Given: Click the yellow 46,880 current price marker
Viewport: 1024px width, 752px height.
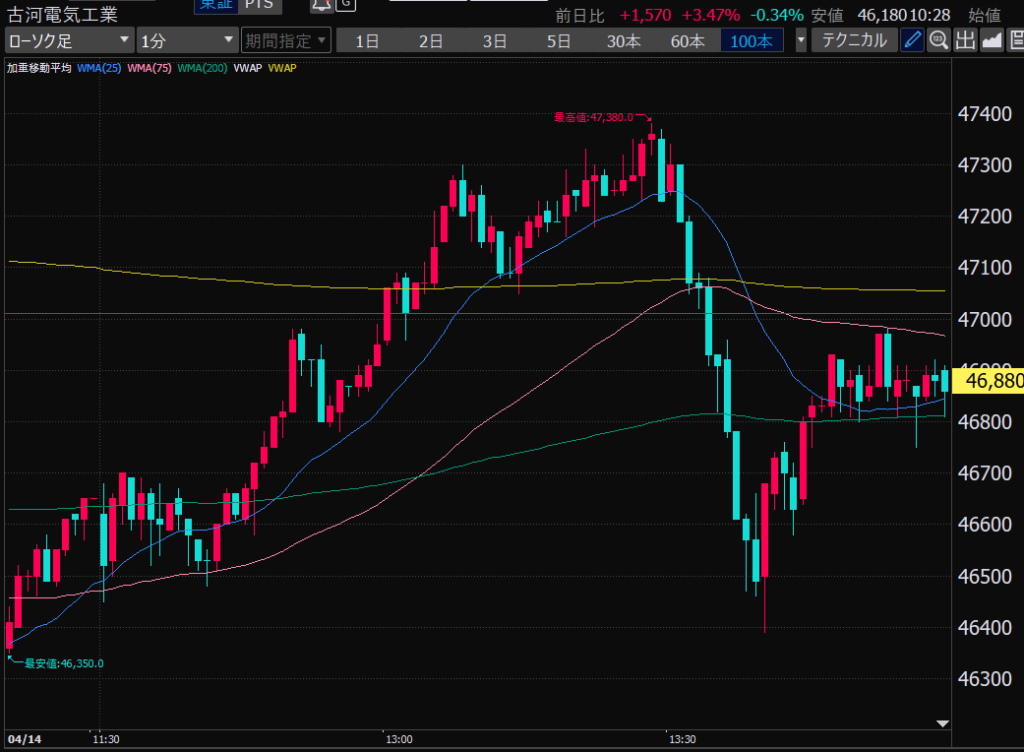Looking at the screenshot, I should tap(988, 380).
